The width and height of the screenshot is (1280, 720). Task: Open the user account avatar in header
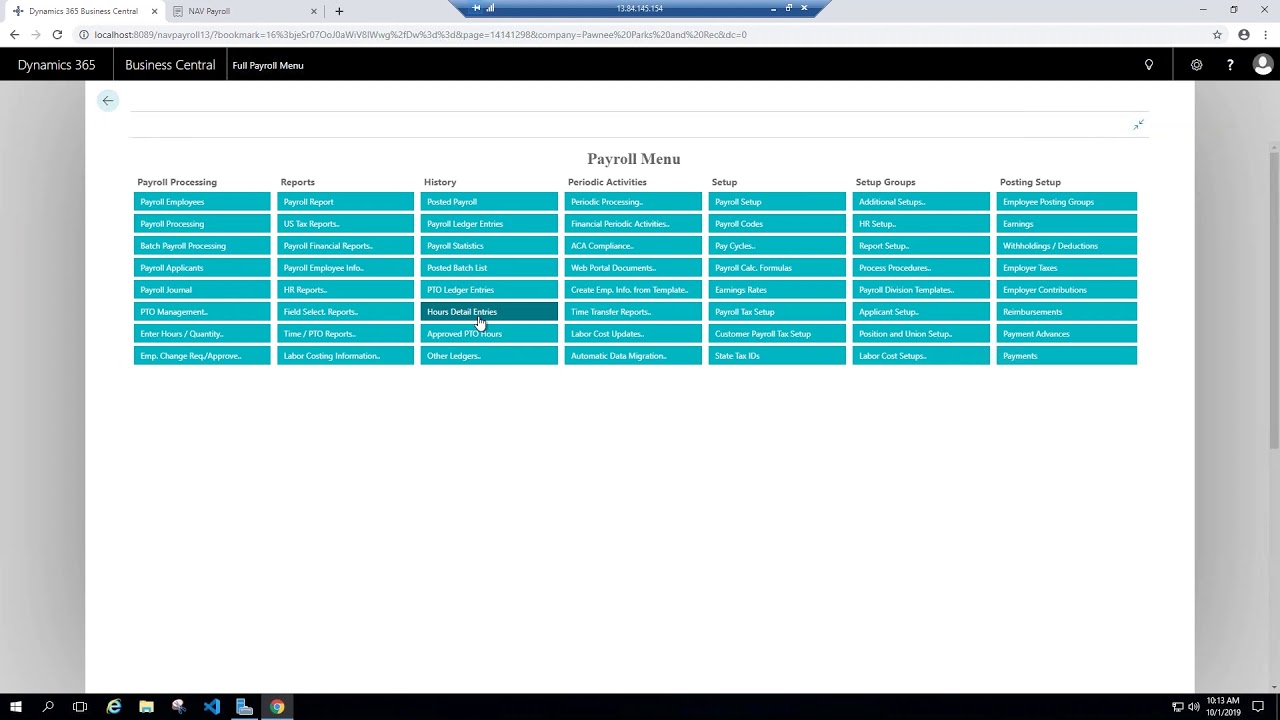pos(1262,65)
